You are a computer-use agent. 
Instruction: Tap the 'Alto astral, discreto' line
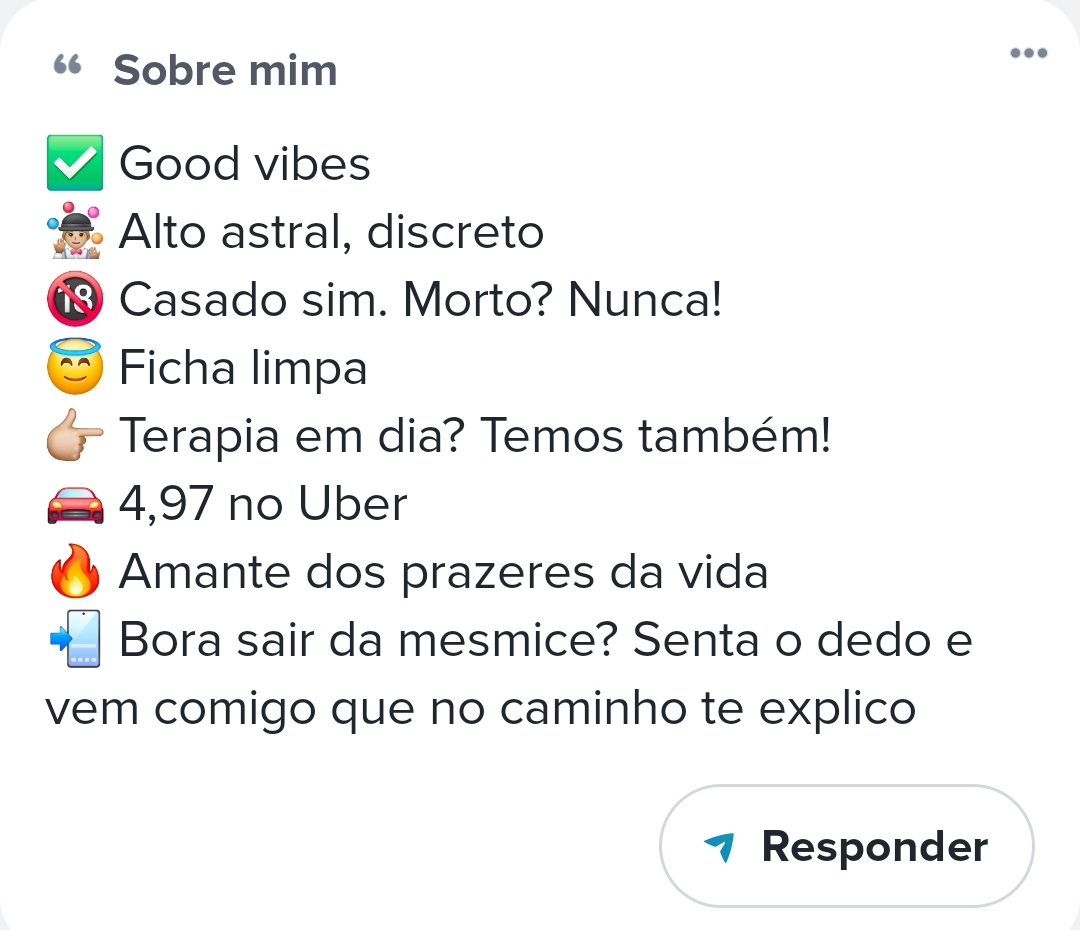point(331,232)
